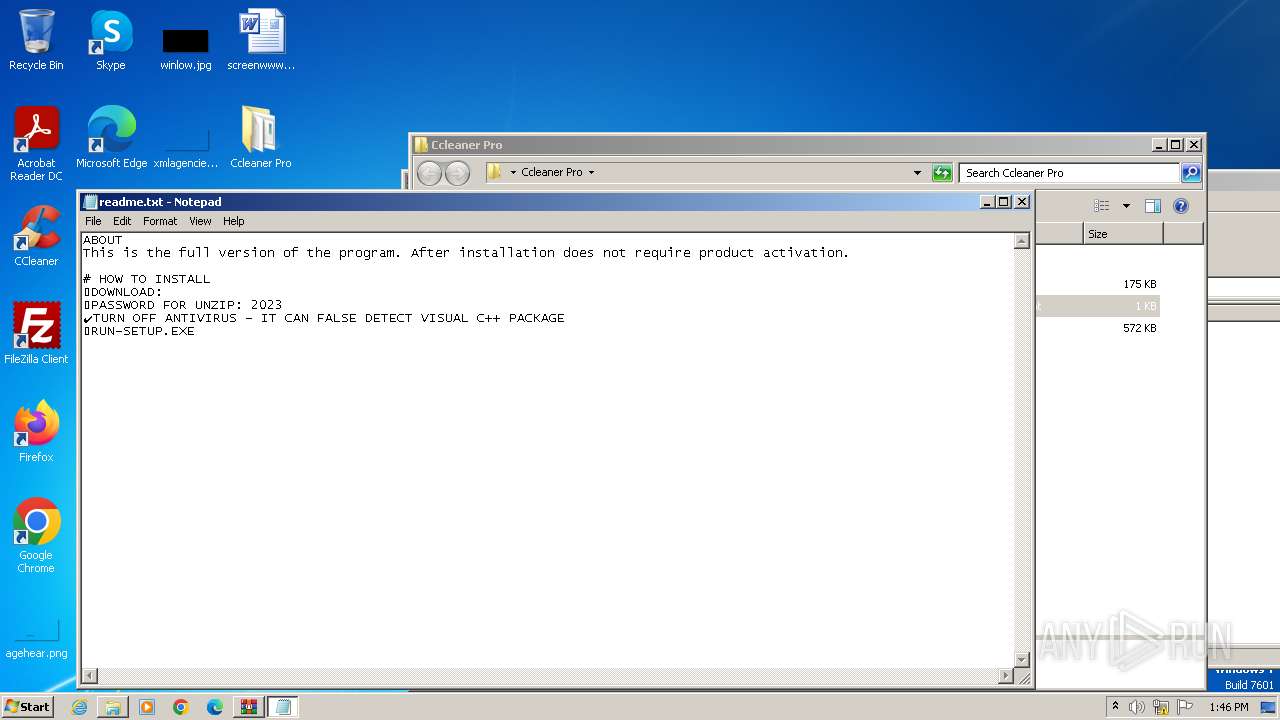
Task: Click the # HOW TO INSTALL line
Action: click(147, 279)
